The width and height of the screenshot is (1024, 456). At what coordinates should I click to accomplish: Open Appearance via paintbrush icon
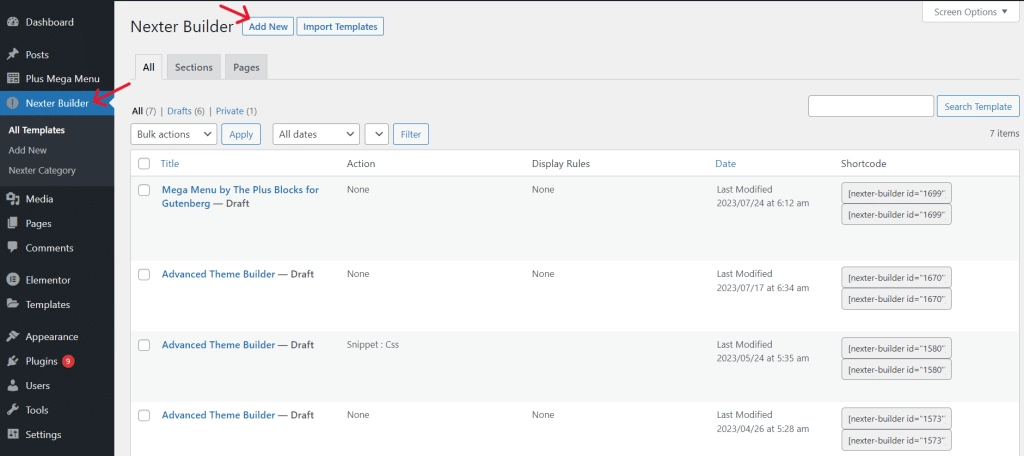click(x=13, y=337)
